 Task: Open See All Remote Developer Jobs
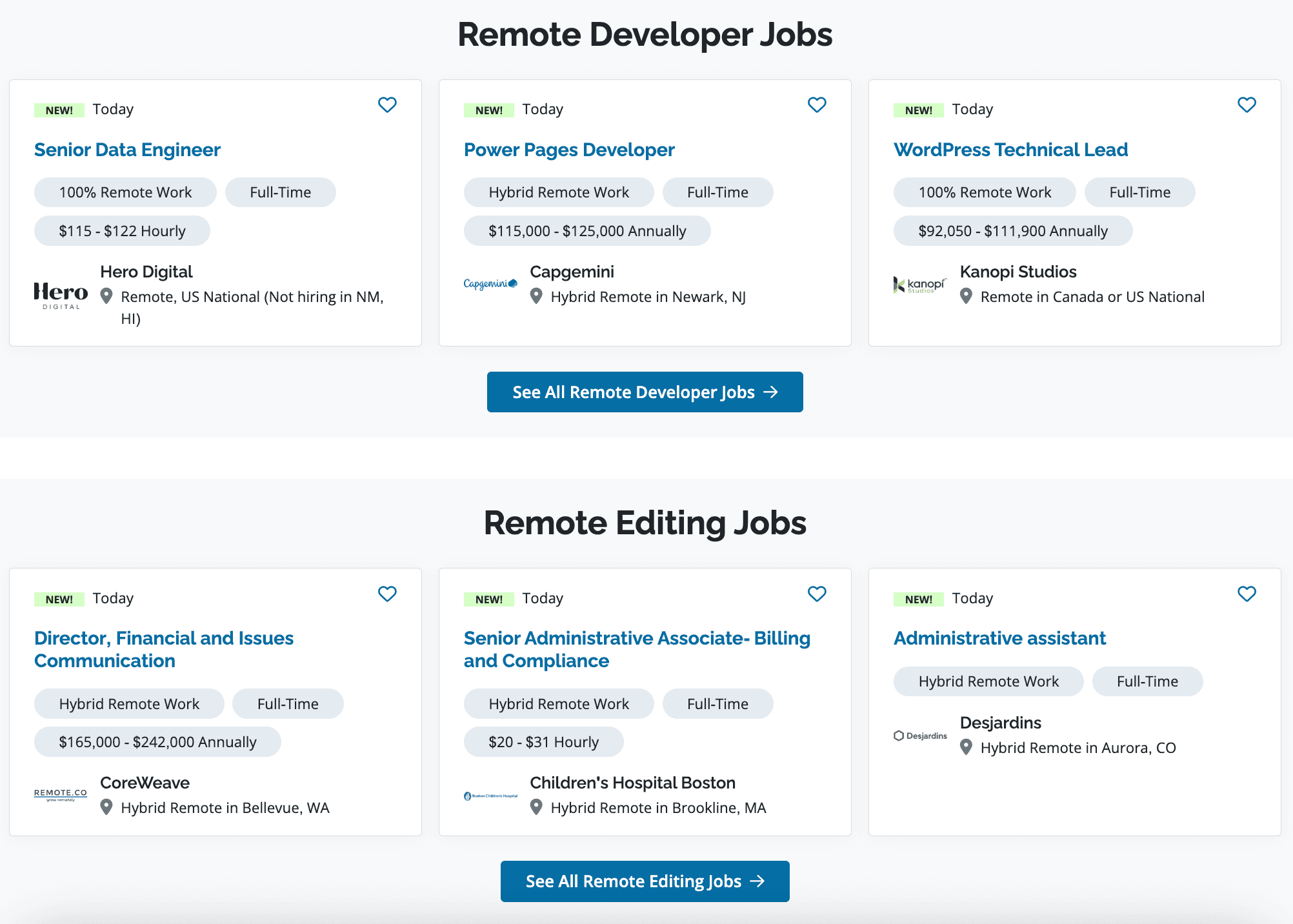tap(645, 392)
